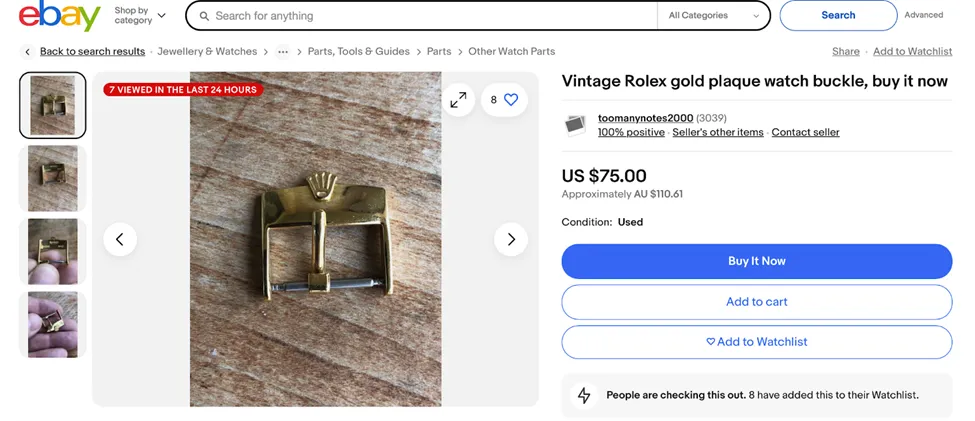
Task: Click the back arrow beside search results
Action: 27,52
